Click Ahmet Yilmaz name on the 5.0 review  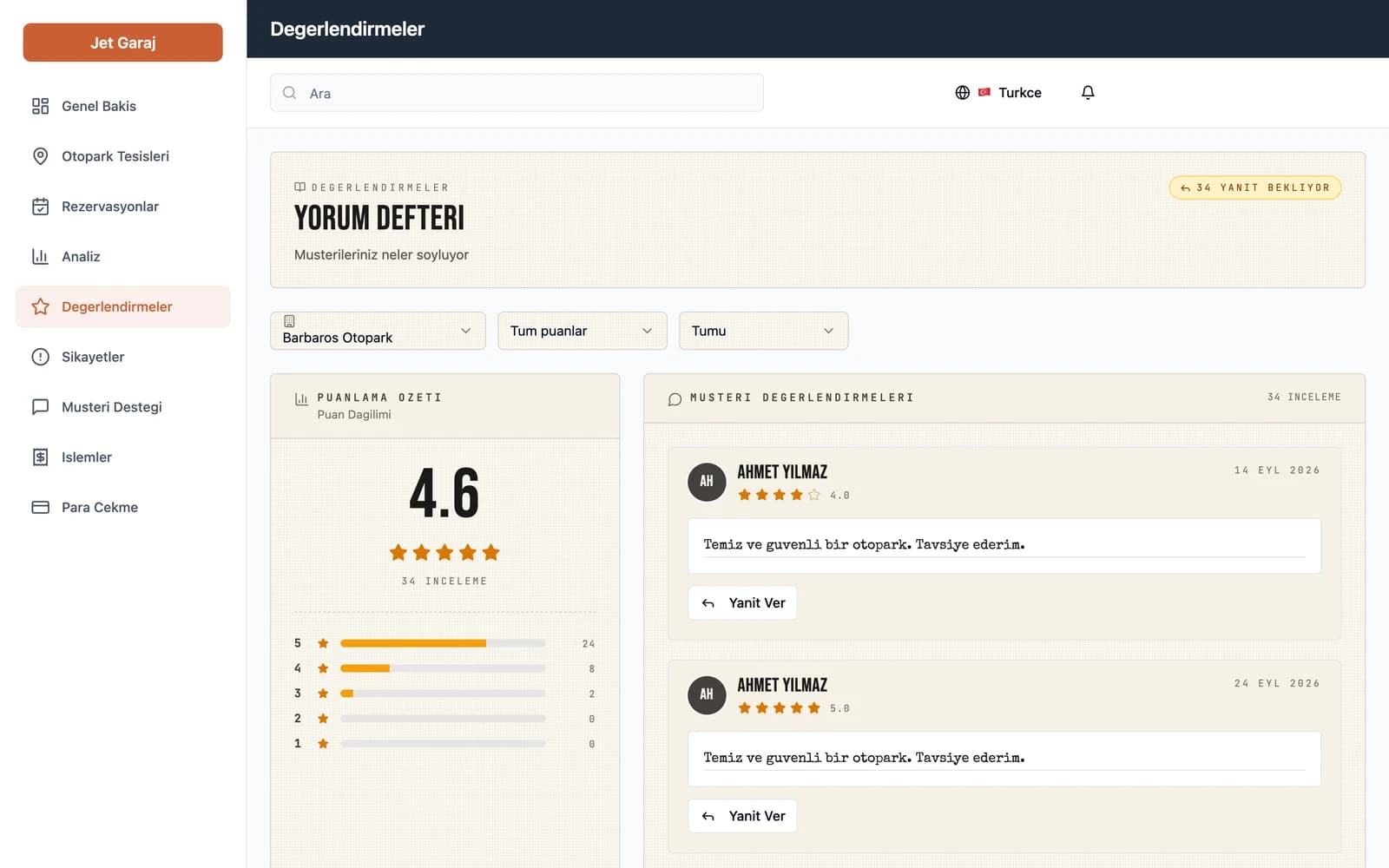pos(782,686)
